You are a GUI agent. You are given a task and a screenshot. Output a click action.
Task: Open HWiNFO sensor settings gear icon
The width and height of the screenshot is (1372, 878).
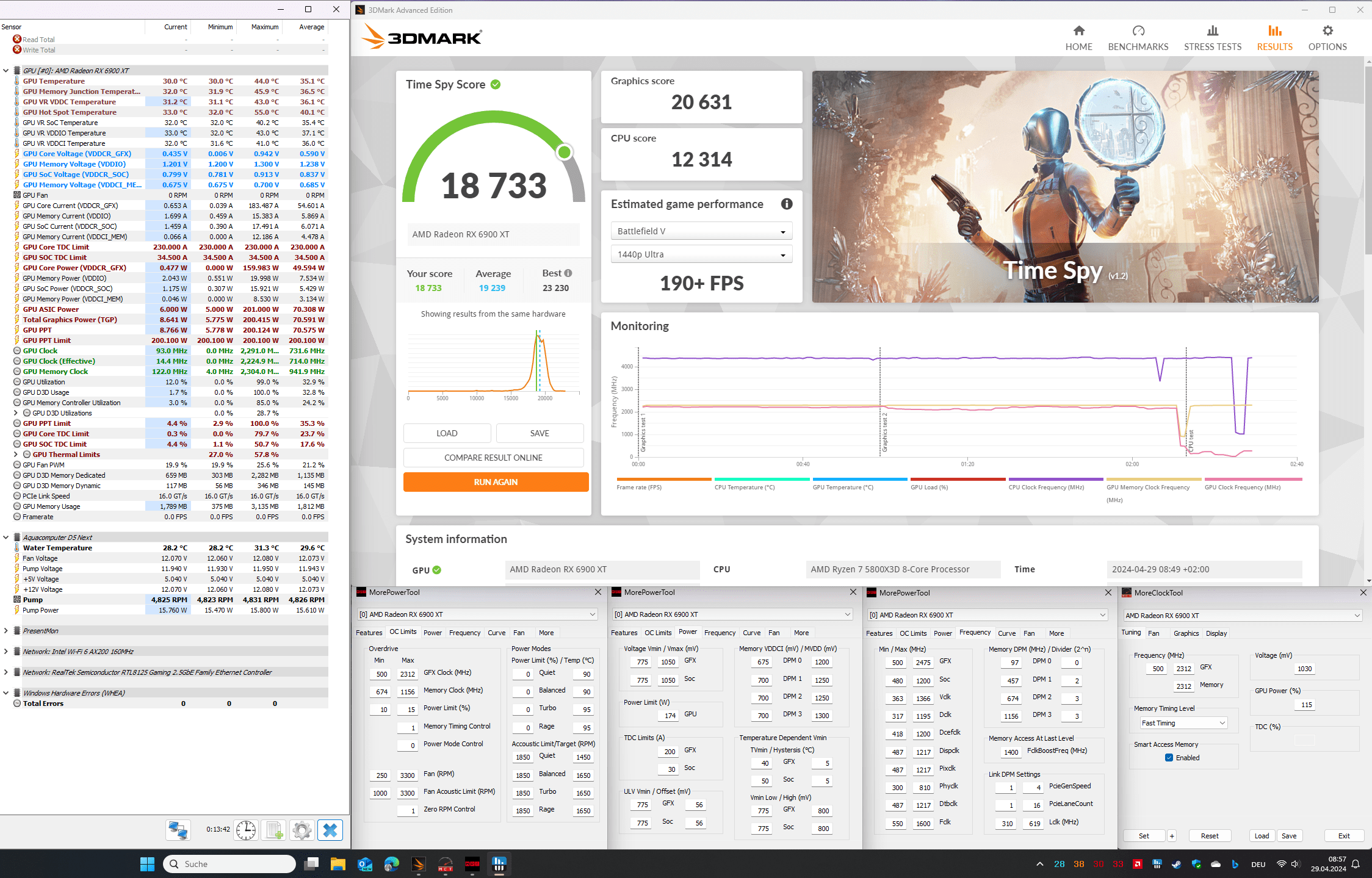tap(301, 830)
